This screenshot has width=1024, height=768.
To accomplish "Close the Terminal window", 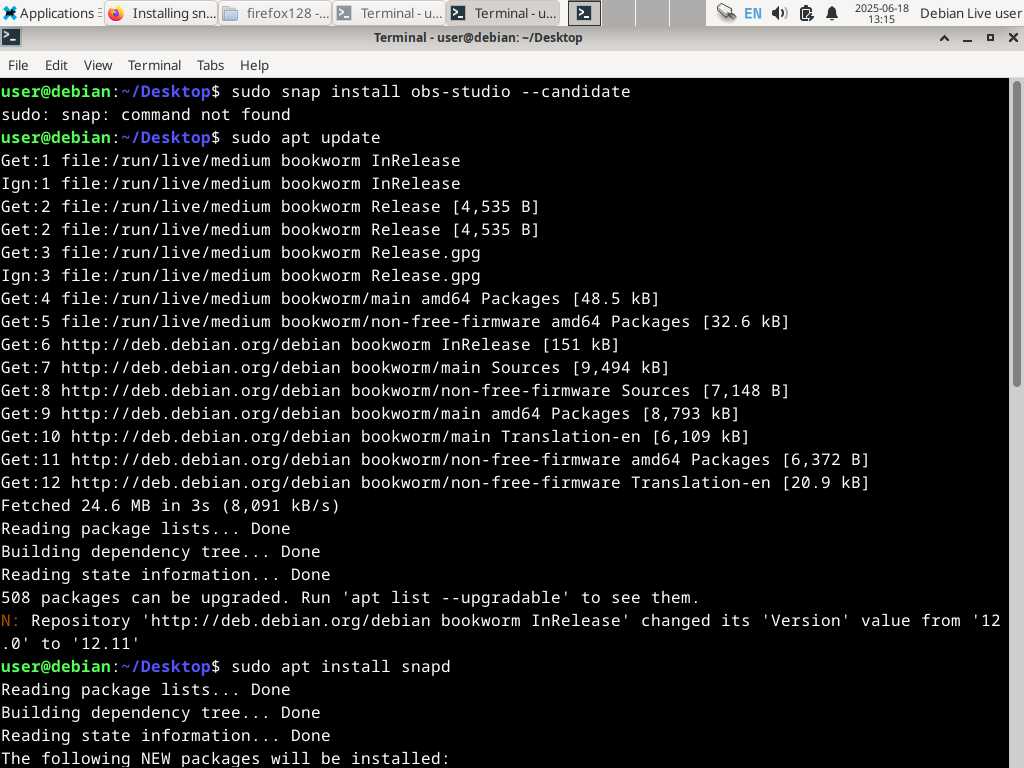I will [1013, 38].
